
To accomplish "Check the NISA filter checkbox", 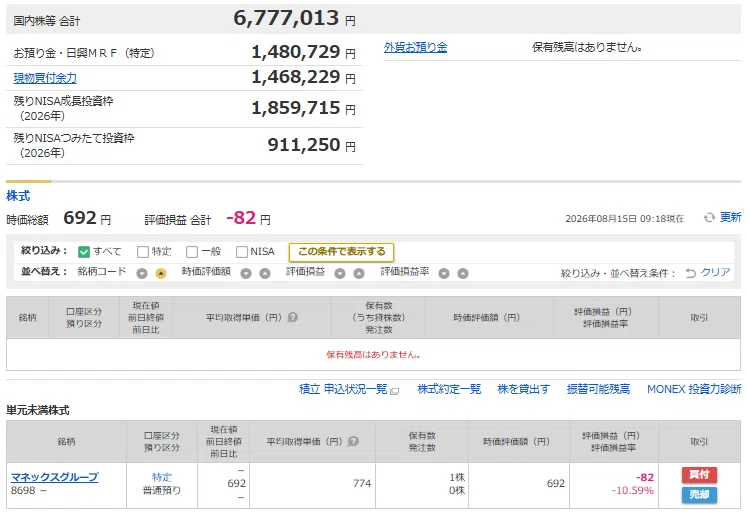I will tap(242, 252).
